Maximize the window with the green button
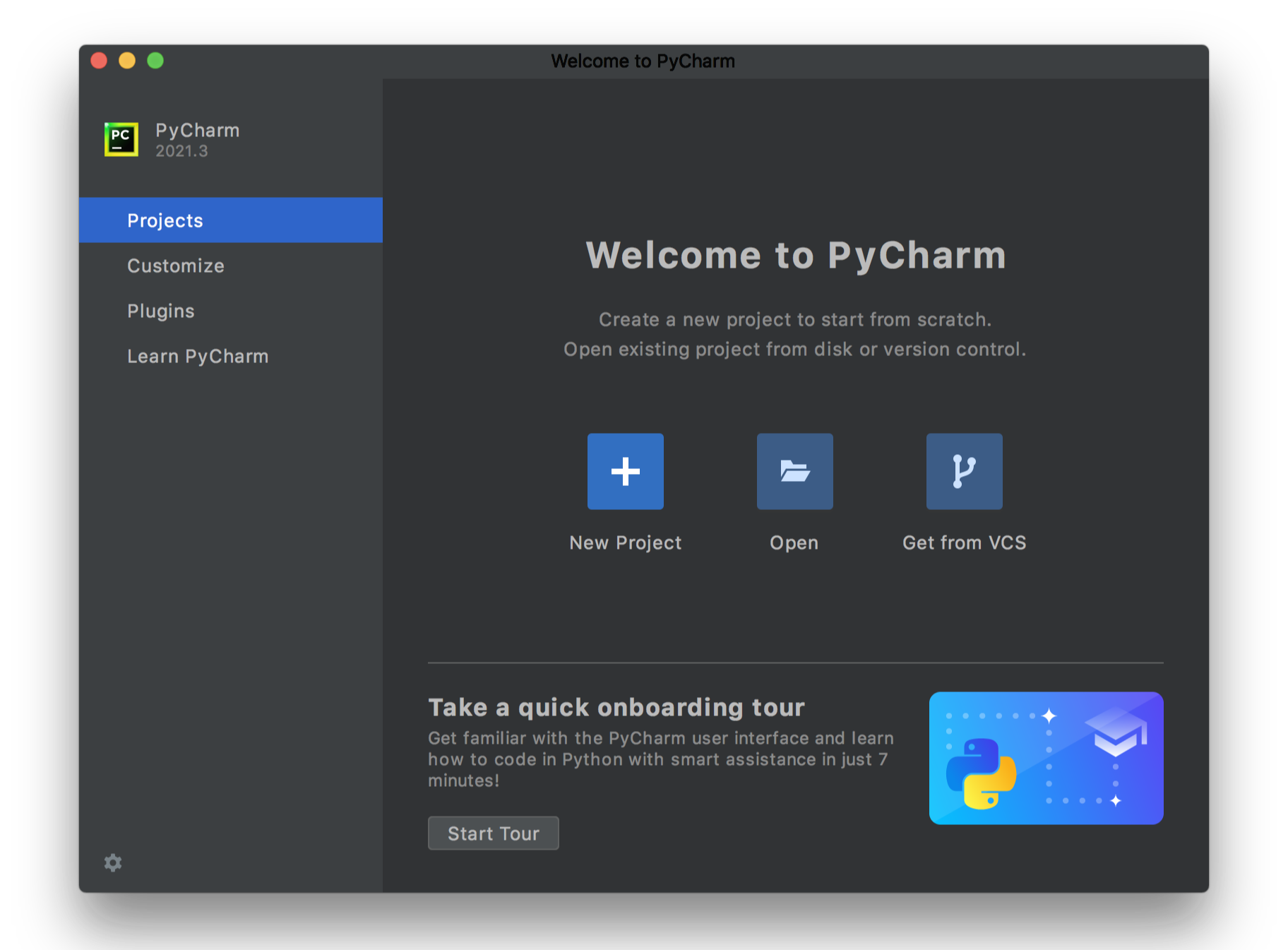This screenshot has height=950, width=1288. click(x=155, y=61)
